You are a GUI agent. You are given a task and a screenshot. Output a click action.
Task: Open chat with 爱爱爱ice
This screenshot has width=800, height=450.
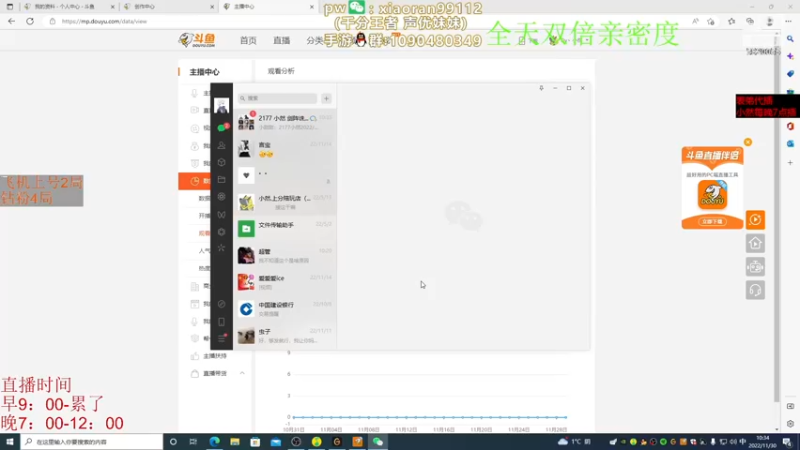click(x=285, y=282)
